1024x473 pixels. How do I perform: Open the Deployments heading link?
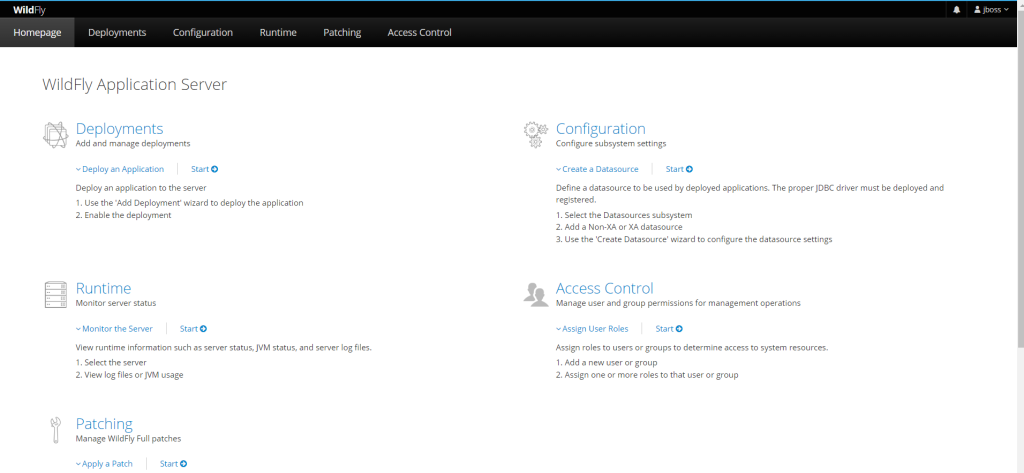coord(120,129)
